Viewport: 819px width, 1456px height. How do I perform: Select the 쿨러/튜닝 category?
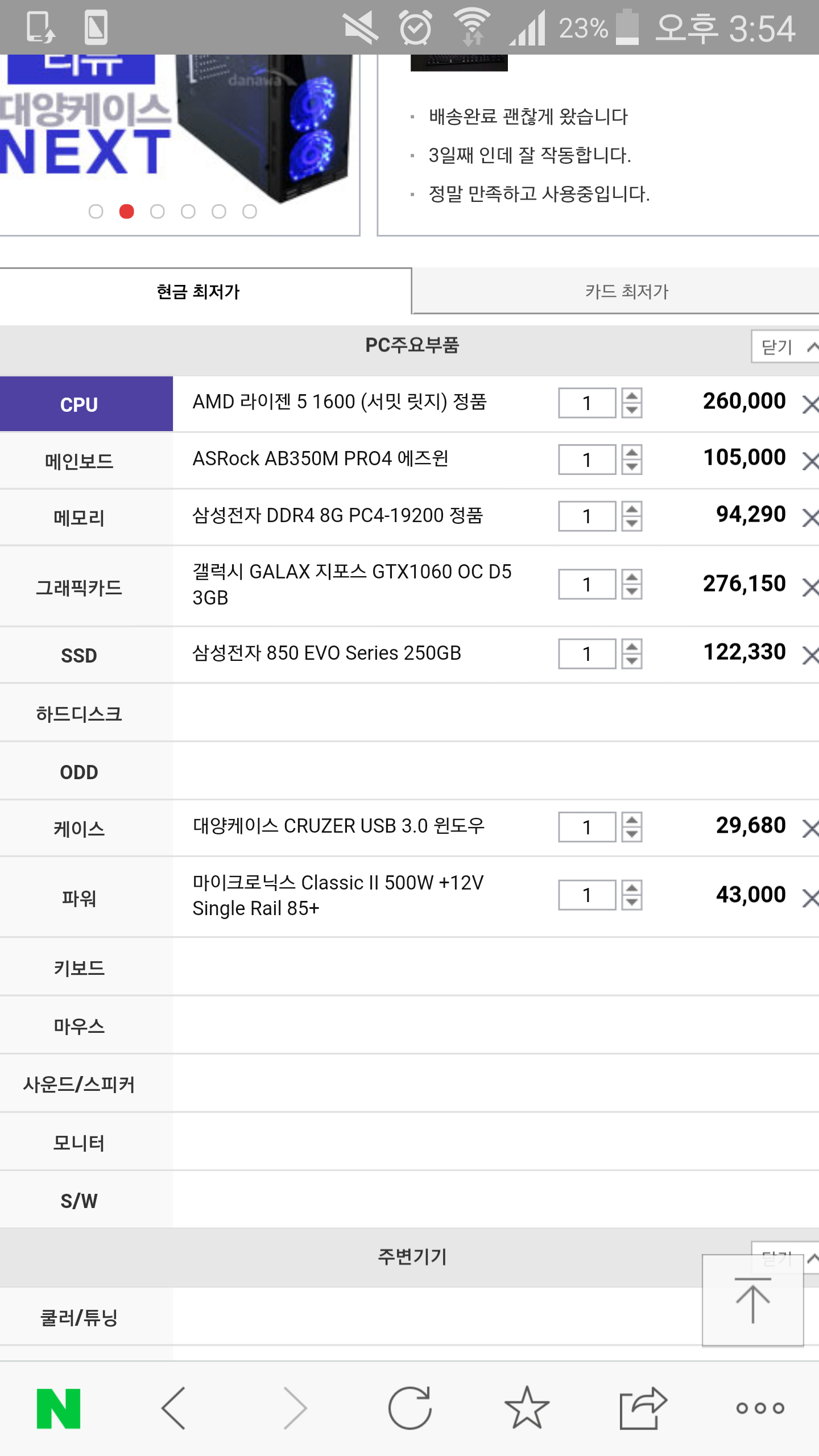coord(86,1317)
